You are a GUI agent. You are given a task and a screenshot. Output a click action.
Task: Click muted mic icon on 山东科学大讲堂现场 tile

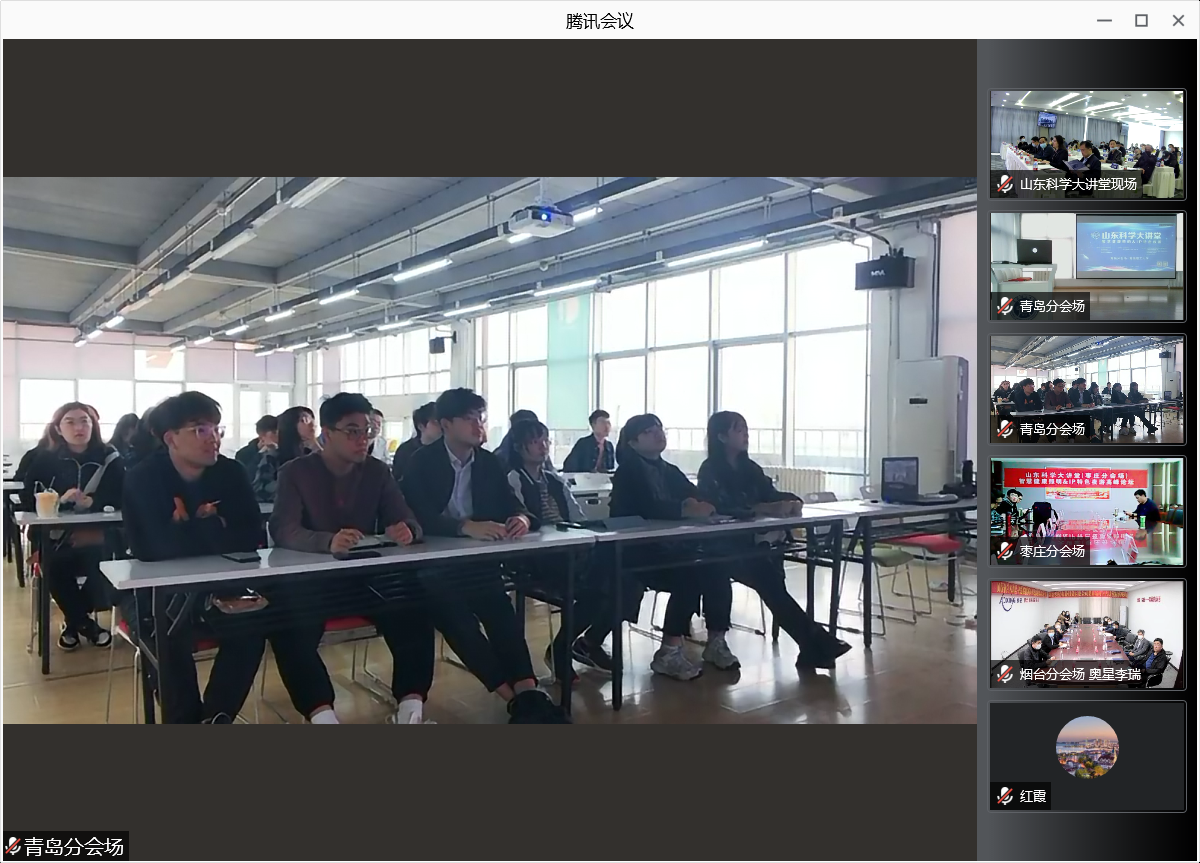(x=1005, y=184)
